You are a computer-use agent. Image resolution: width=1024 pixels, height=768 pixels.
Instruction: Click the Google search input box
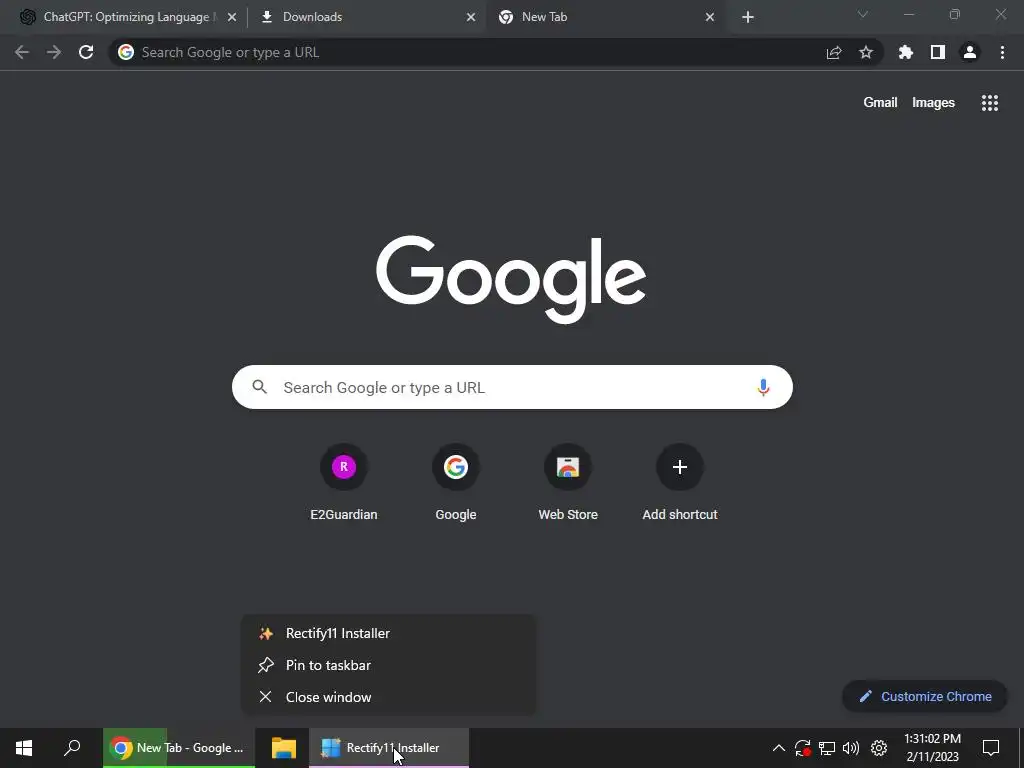512,387
